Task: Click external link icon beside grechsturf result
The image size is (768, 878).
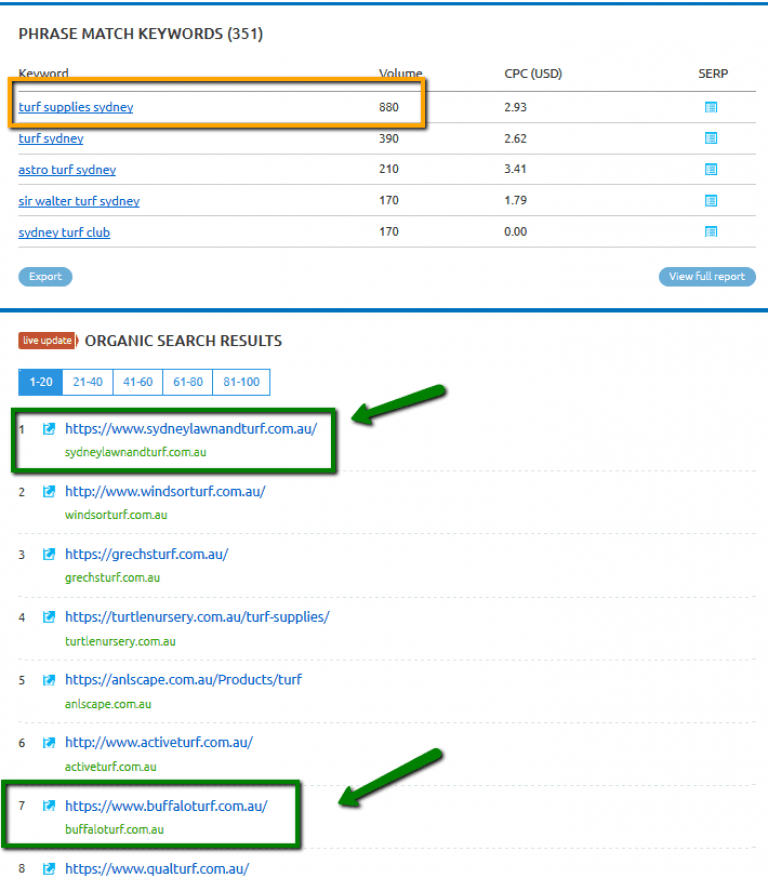Action: point(49,554)
